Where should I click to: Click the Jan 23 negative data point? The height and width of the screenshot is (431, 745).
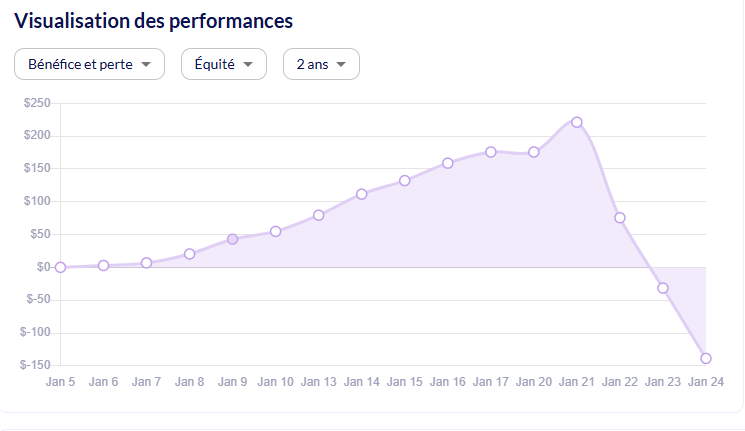coord(663,288)
